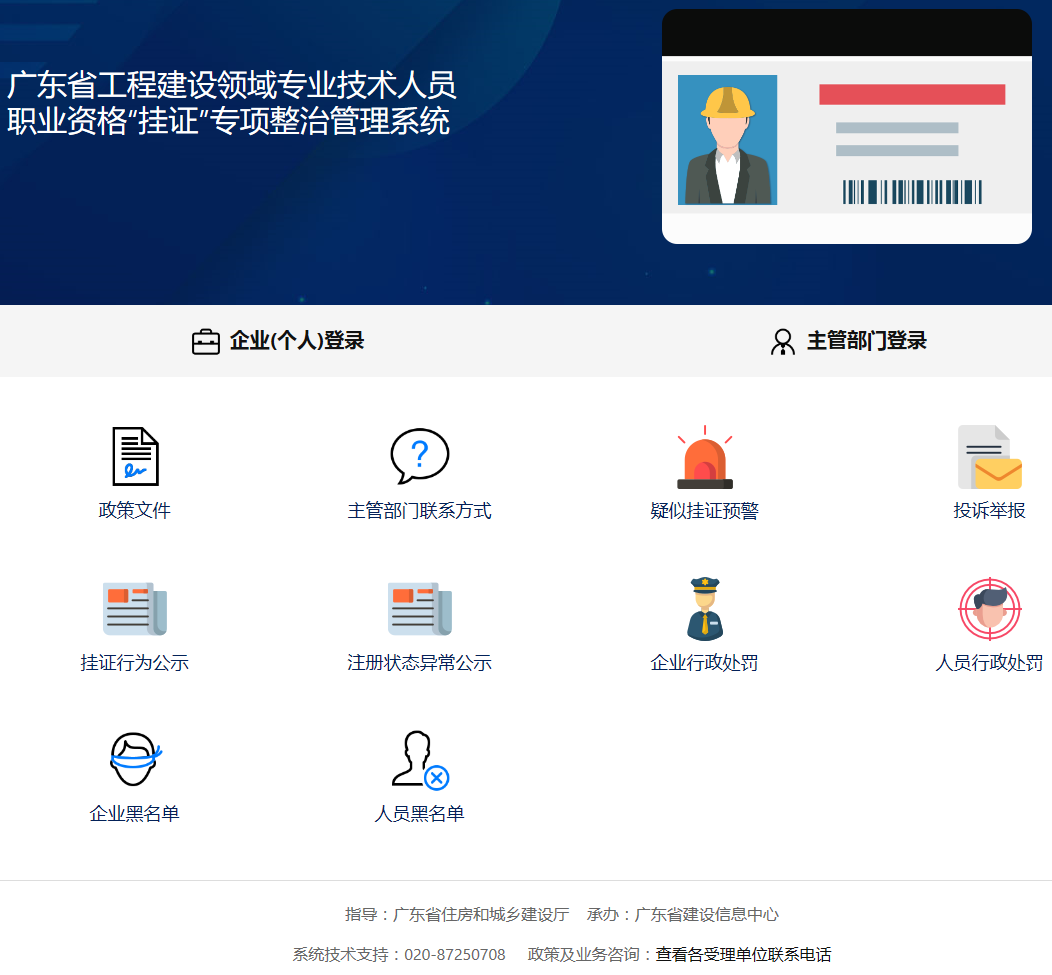1052x975 pixels.
Task: Click the 人员黑名单 text label
Action: coord(419,814)
